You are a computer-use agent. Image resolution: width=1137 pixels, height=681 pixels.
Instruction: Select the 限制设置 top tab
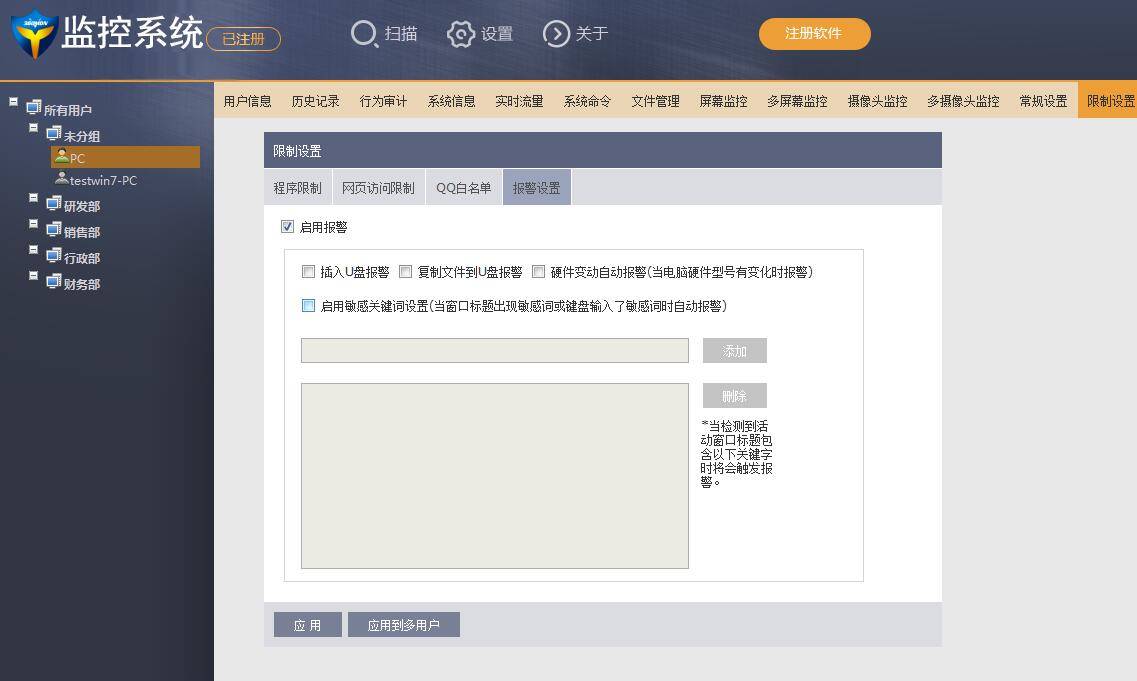click(x=1109, y=101)
